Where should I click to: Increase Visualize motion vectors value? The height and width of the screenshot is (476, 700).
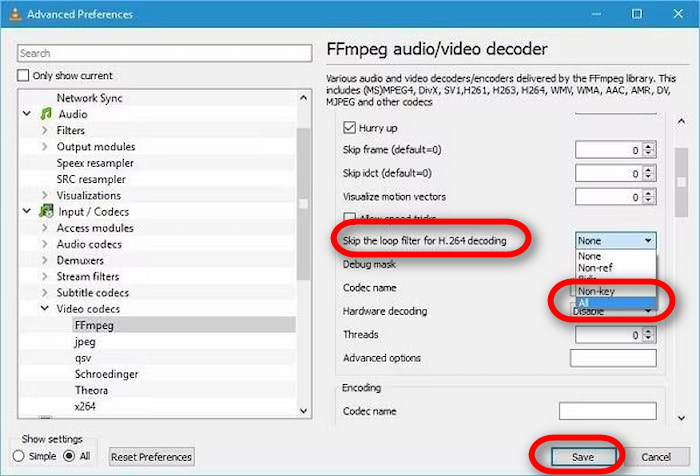[649, 192]
